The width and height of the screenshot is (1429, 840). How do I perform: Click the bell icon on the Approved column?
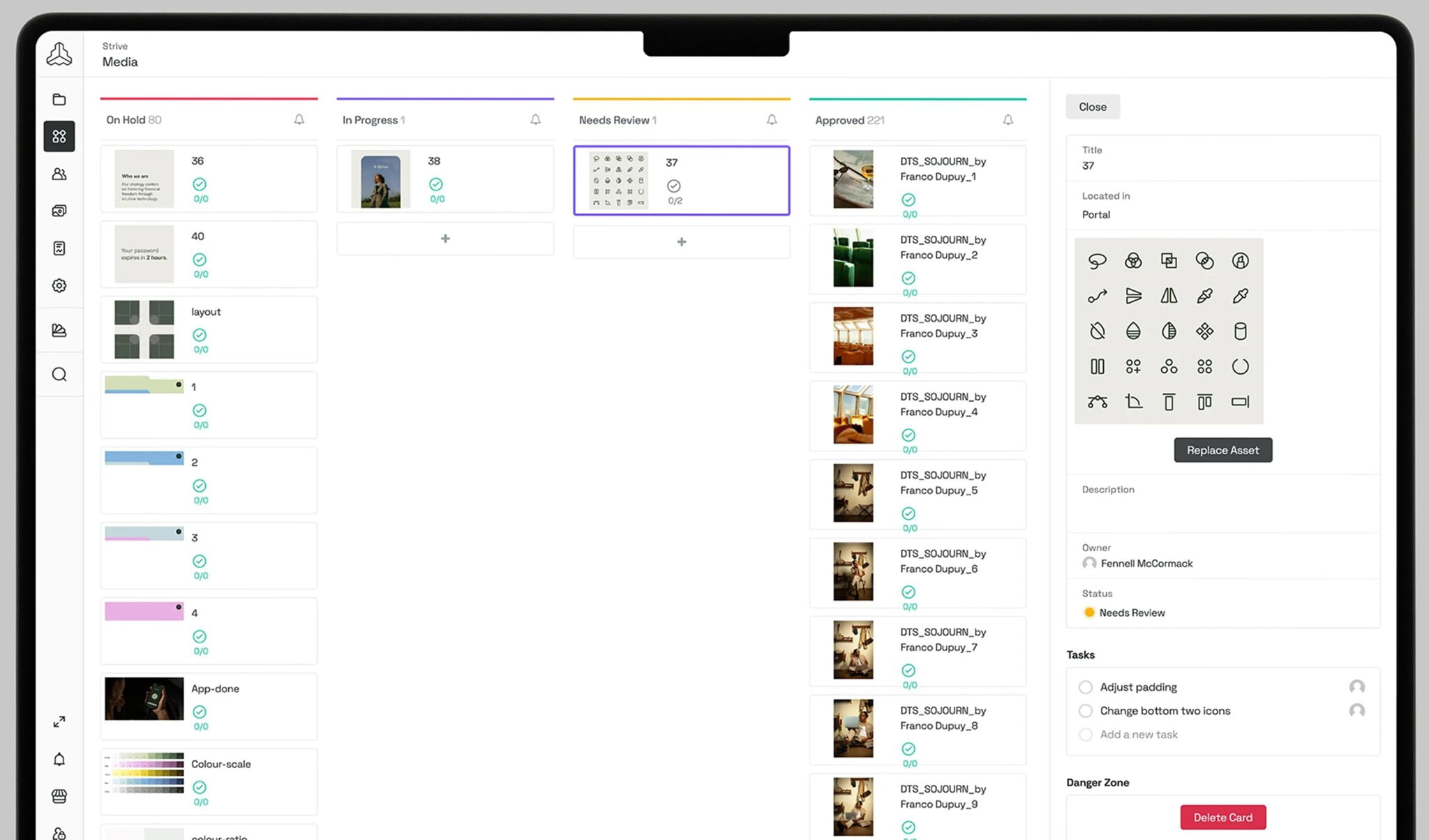[1008, 119]
